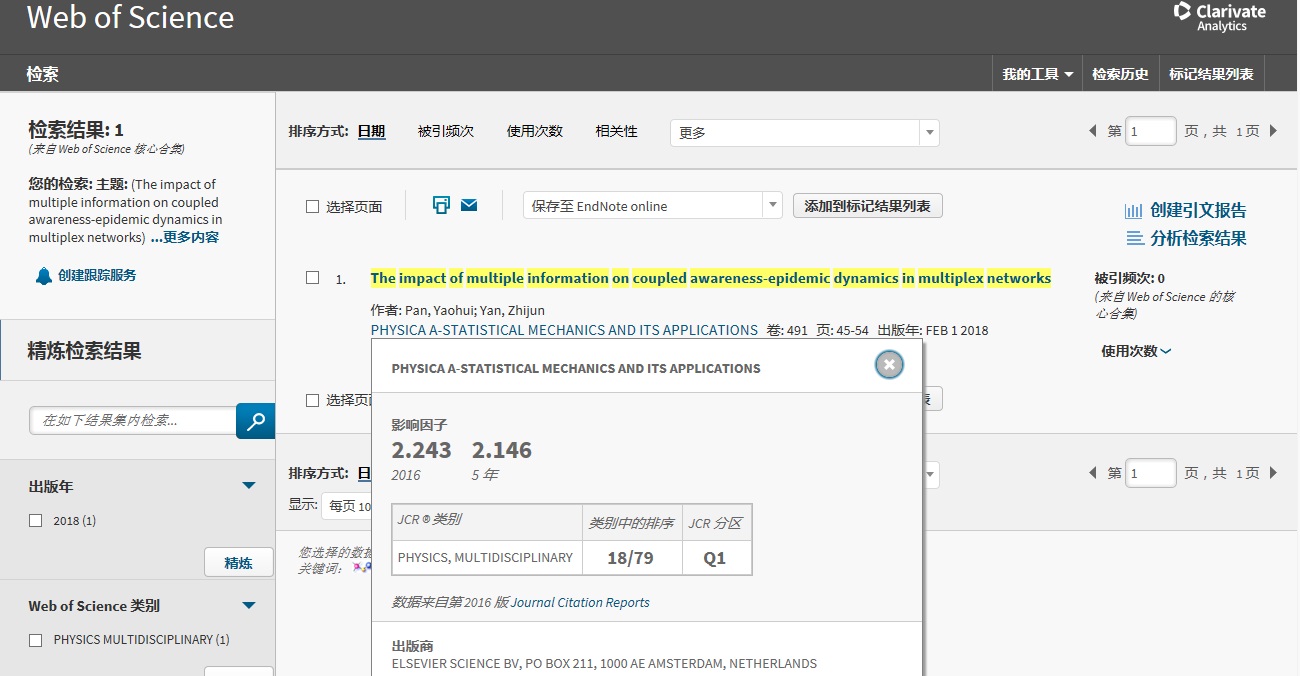
Task: Open the 保存至 EndNote online dropdown
Action: (x=652, y=206)
